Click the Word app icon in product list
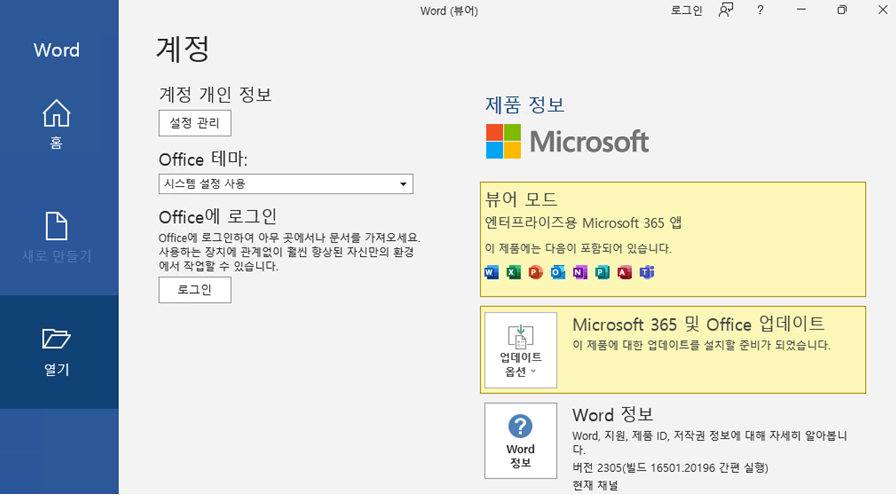Viewport: 896px width, 495px height. coord(491,273)
